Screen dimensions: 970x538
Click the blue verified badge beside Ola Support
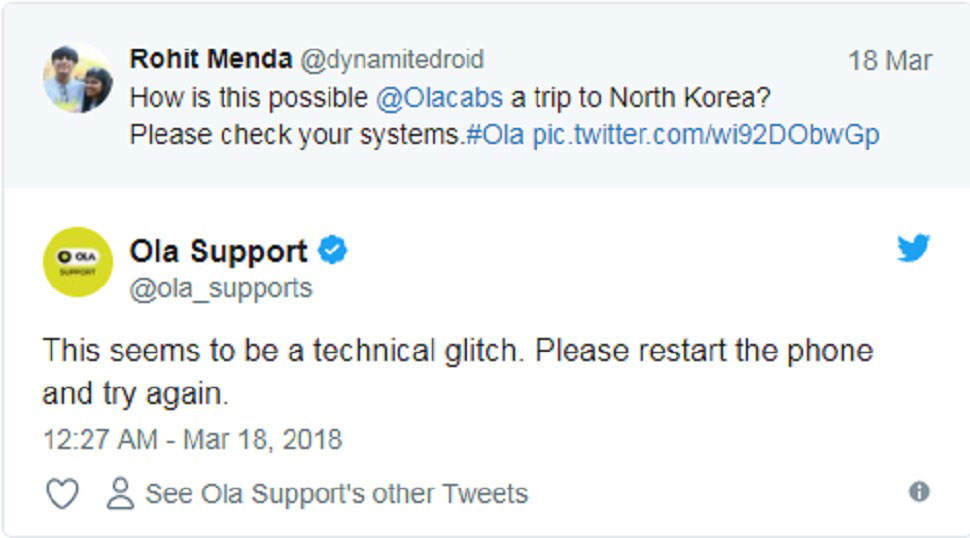pos(333,250)
